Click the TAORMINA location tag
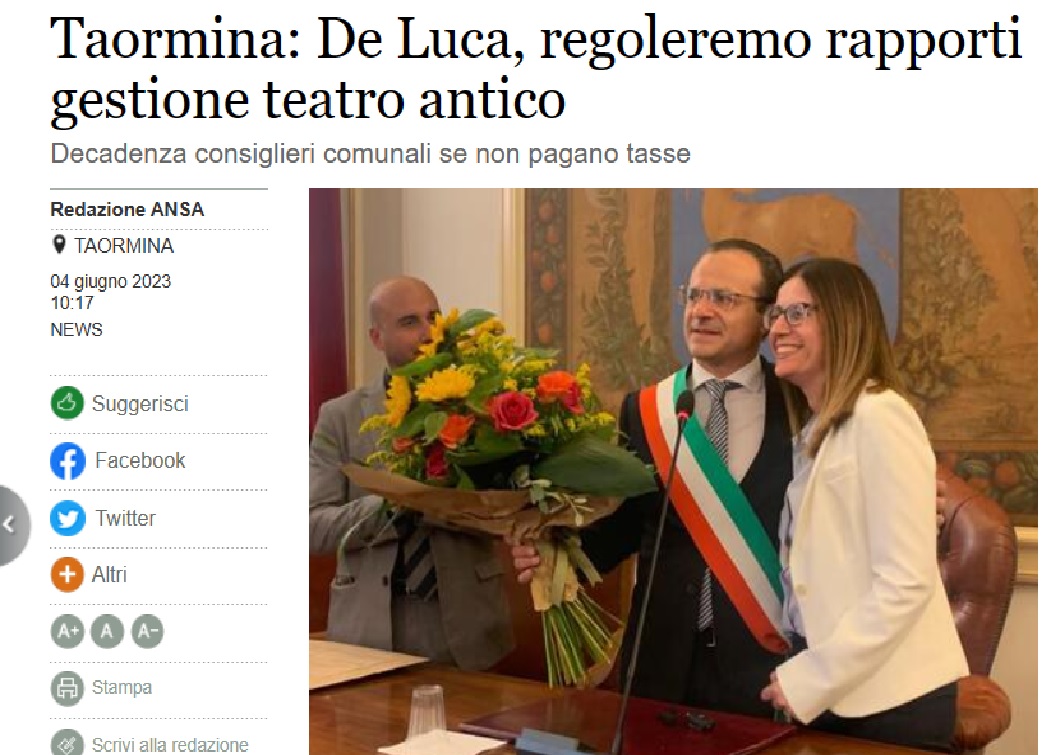The height and width of the screenshot is (755, 1051). pyautogui.click(x=124, y=246)
